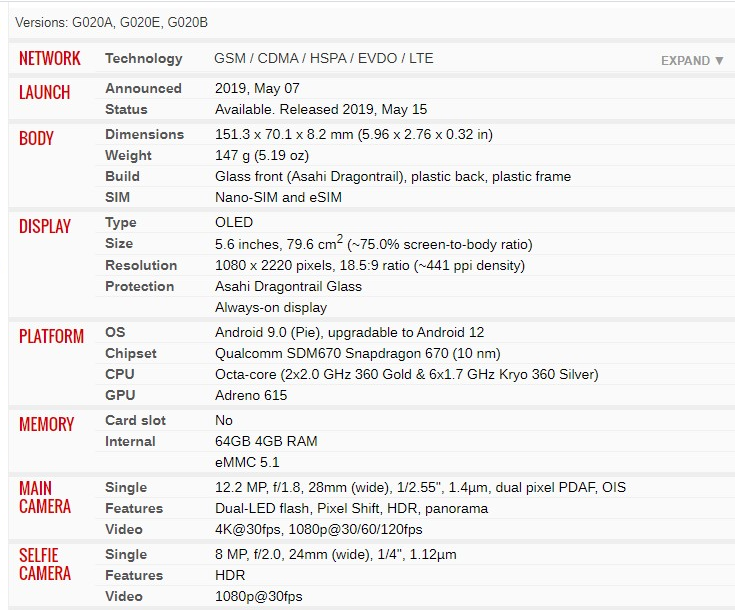Click the Resolution label link
735x610 pixels.
pyautogui.click(x=141, y=265)
